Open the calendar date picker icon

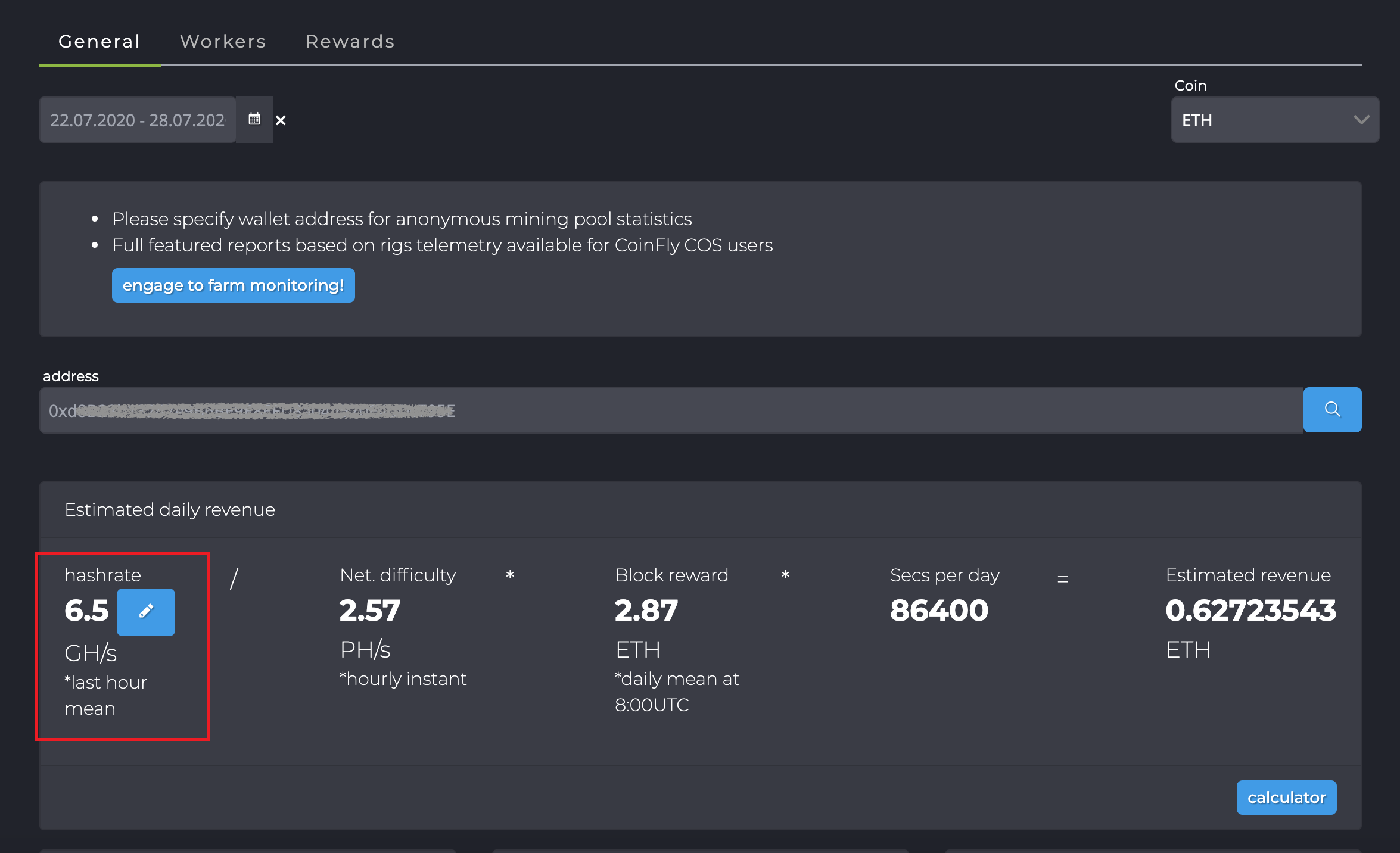[x=254, y=119]
